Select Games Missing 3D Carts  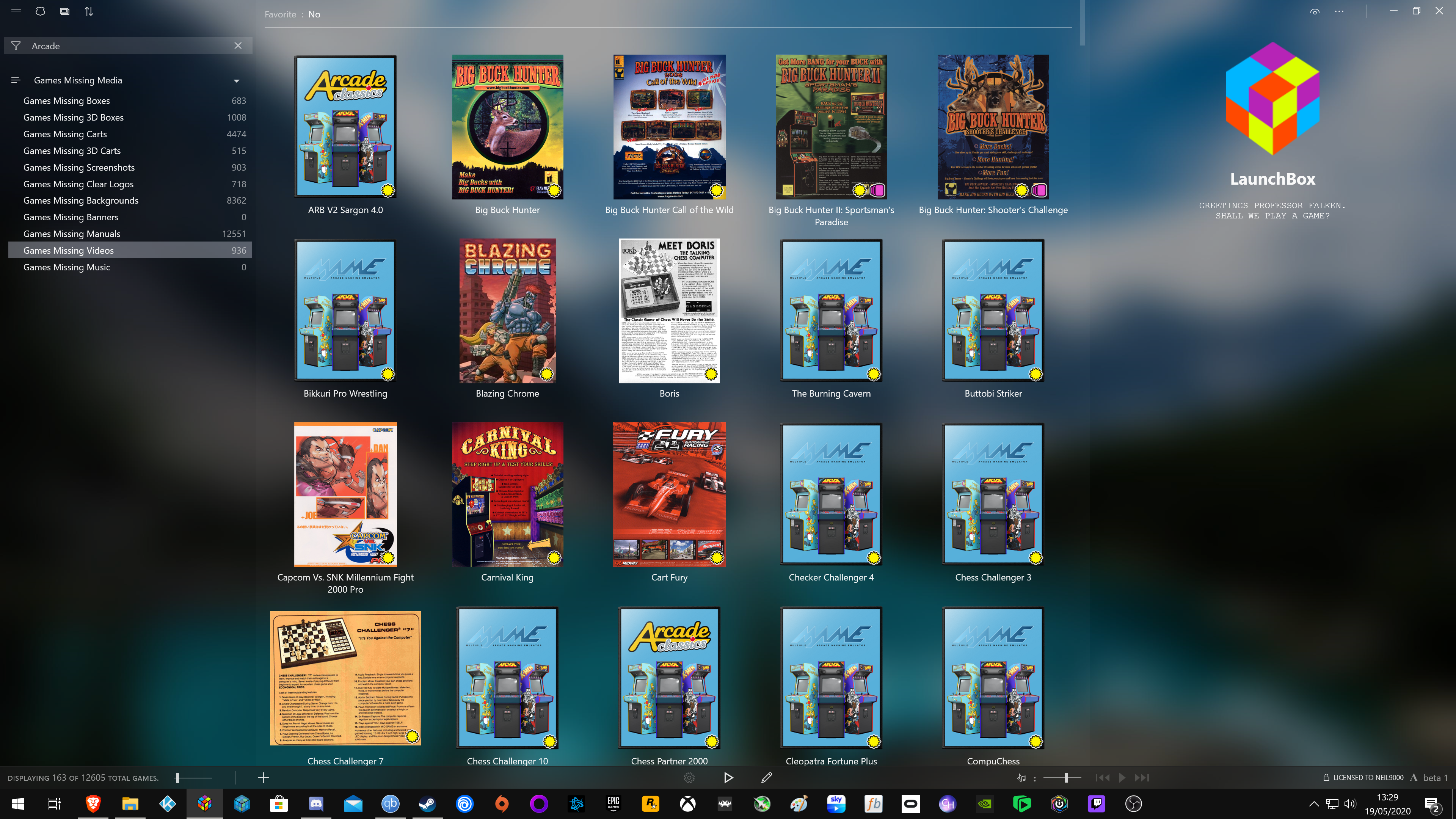click(x=130, y=151)
